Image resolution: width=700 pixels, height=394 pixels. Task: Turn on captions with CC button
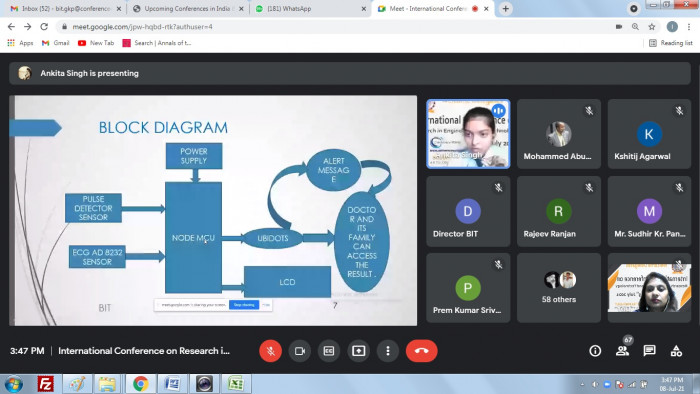[329, 351]
